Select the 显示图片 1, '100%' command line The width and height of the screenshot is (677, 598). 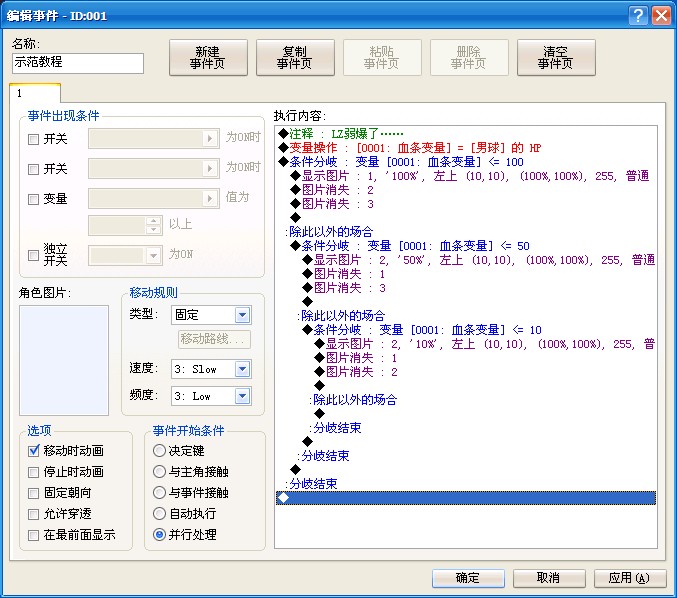(465, 176)
